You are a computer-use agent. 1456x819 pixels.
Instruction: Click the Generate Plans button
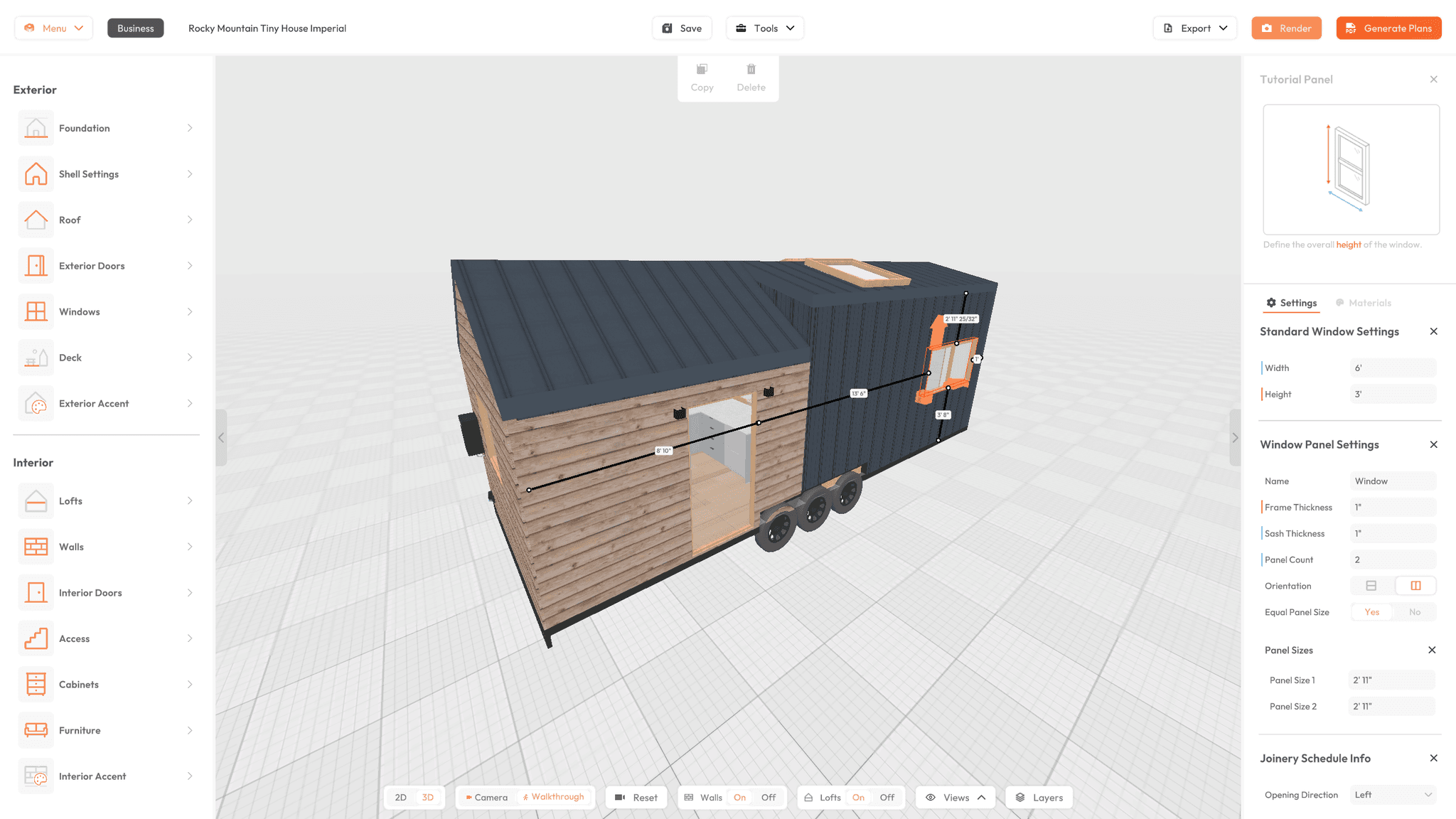1387,28
